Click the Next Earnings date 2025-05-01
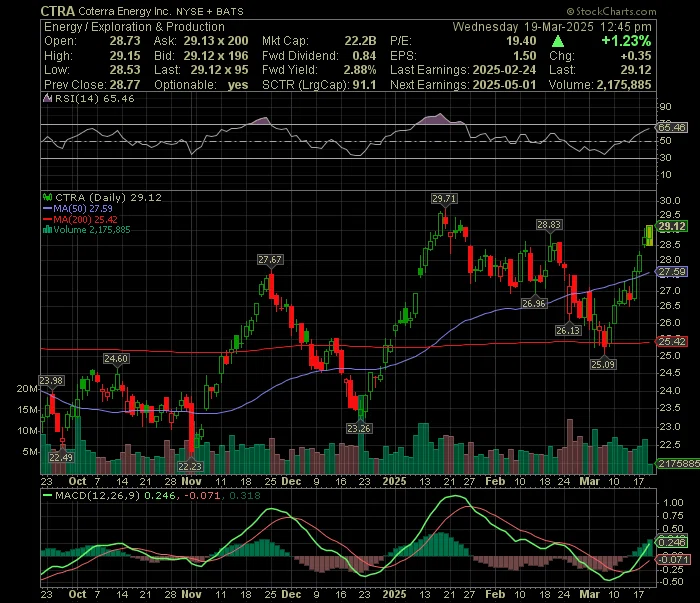Viewport: 700px width, 603px height. (504, 84)
